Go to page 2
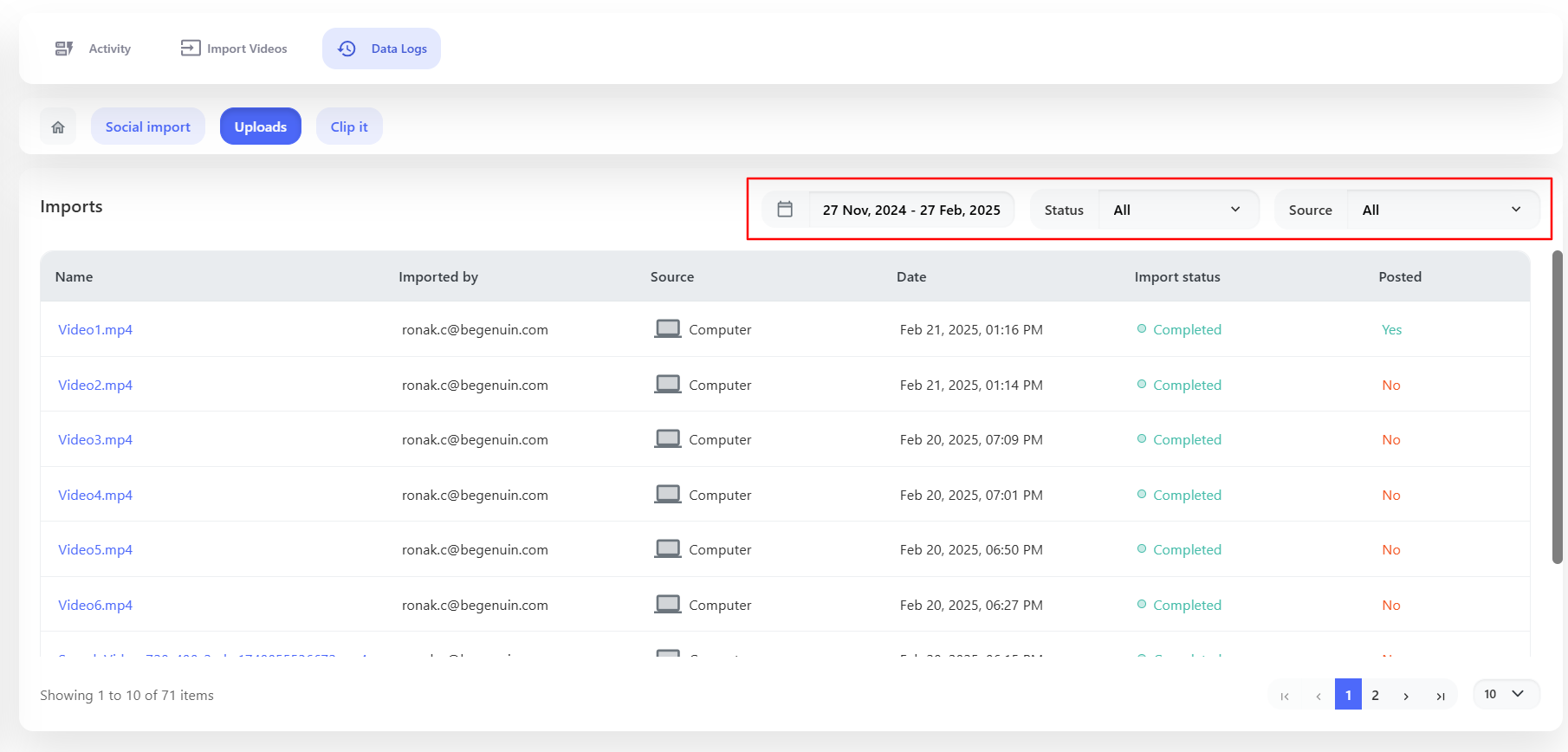 (x=1375, y=695)
